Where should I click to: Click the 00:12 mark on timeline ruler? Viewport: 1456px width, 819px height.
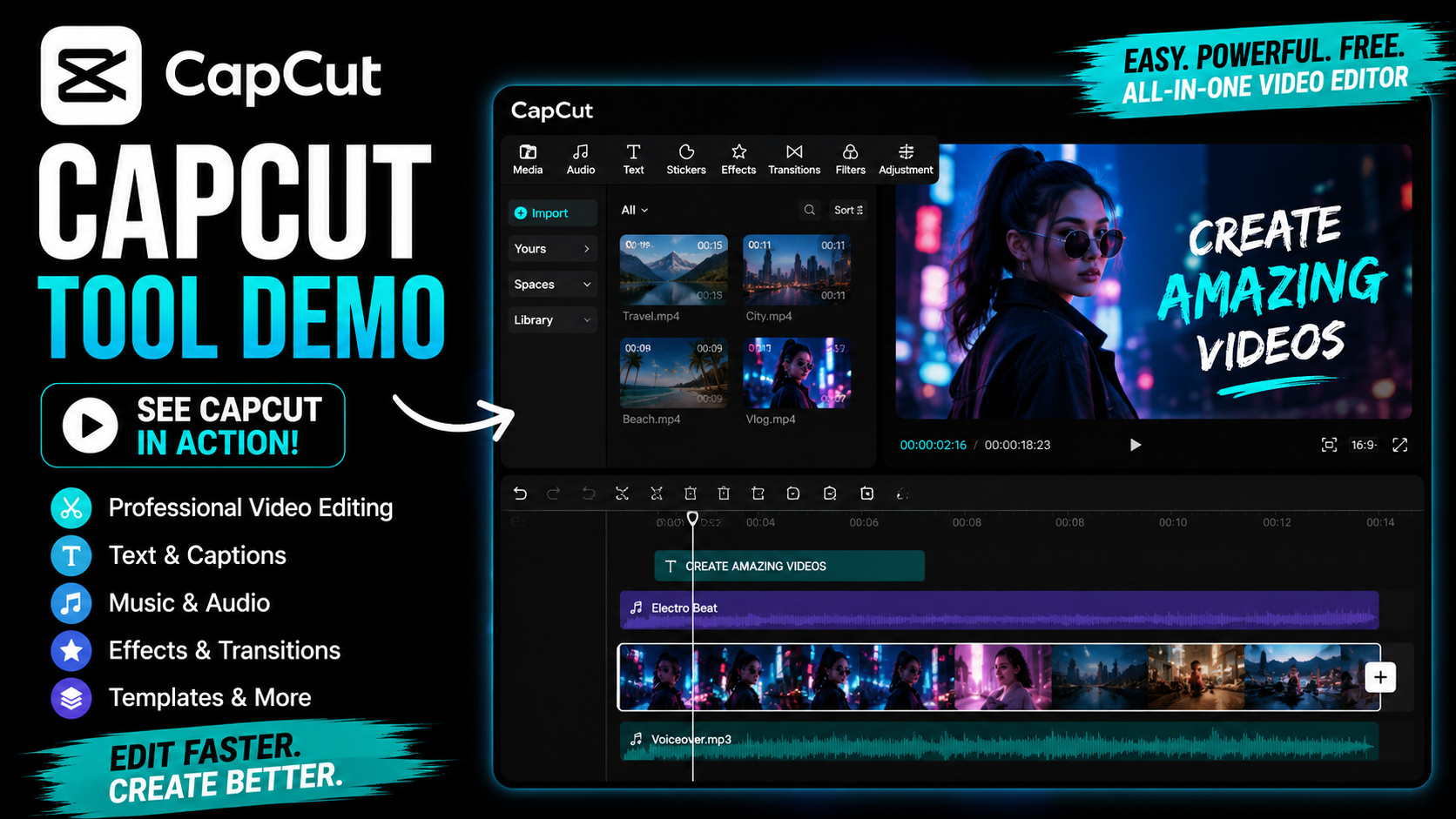(x=1277, y=522)
